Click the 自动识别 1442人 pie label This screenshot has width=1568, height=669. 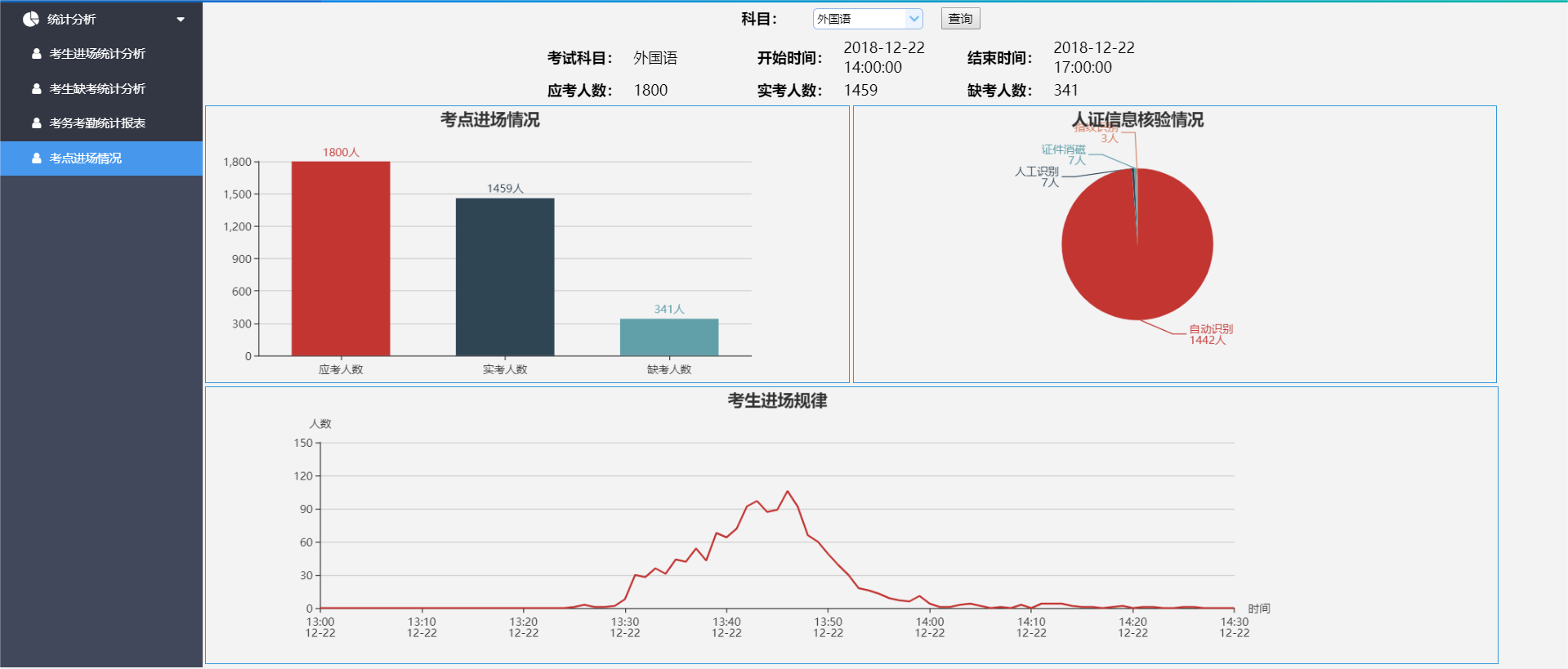click(1210, 335)
